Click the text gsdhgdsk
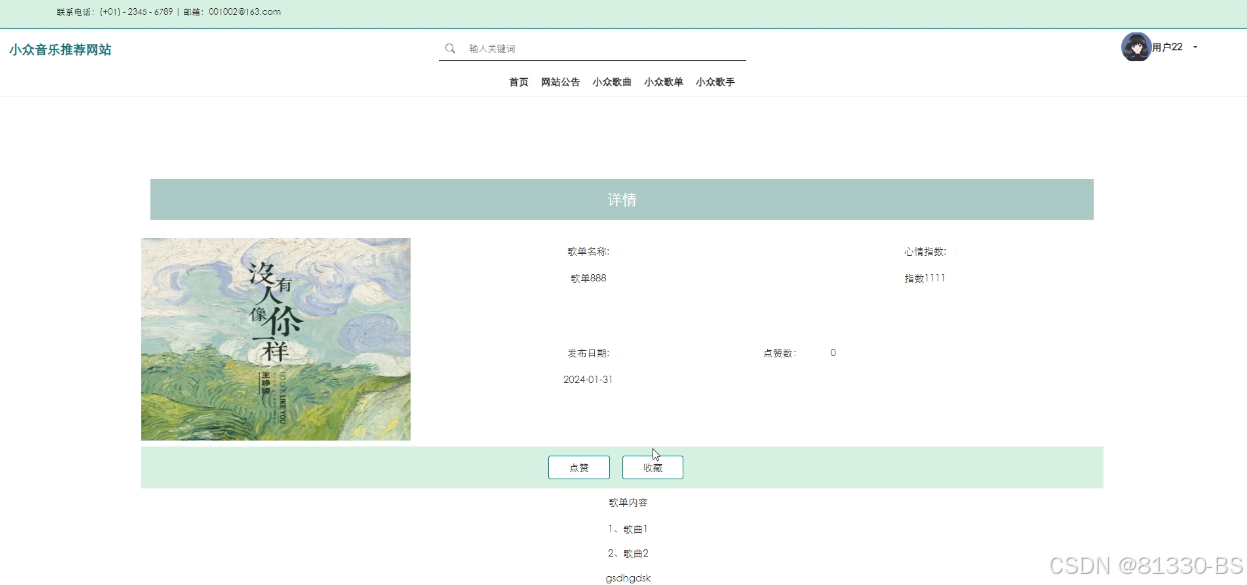Screen dimensions: 1247x585 coord(628,578)
